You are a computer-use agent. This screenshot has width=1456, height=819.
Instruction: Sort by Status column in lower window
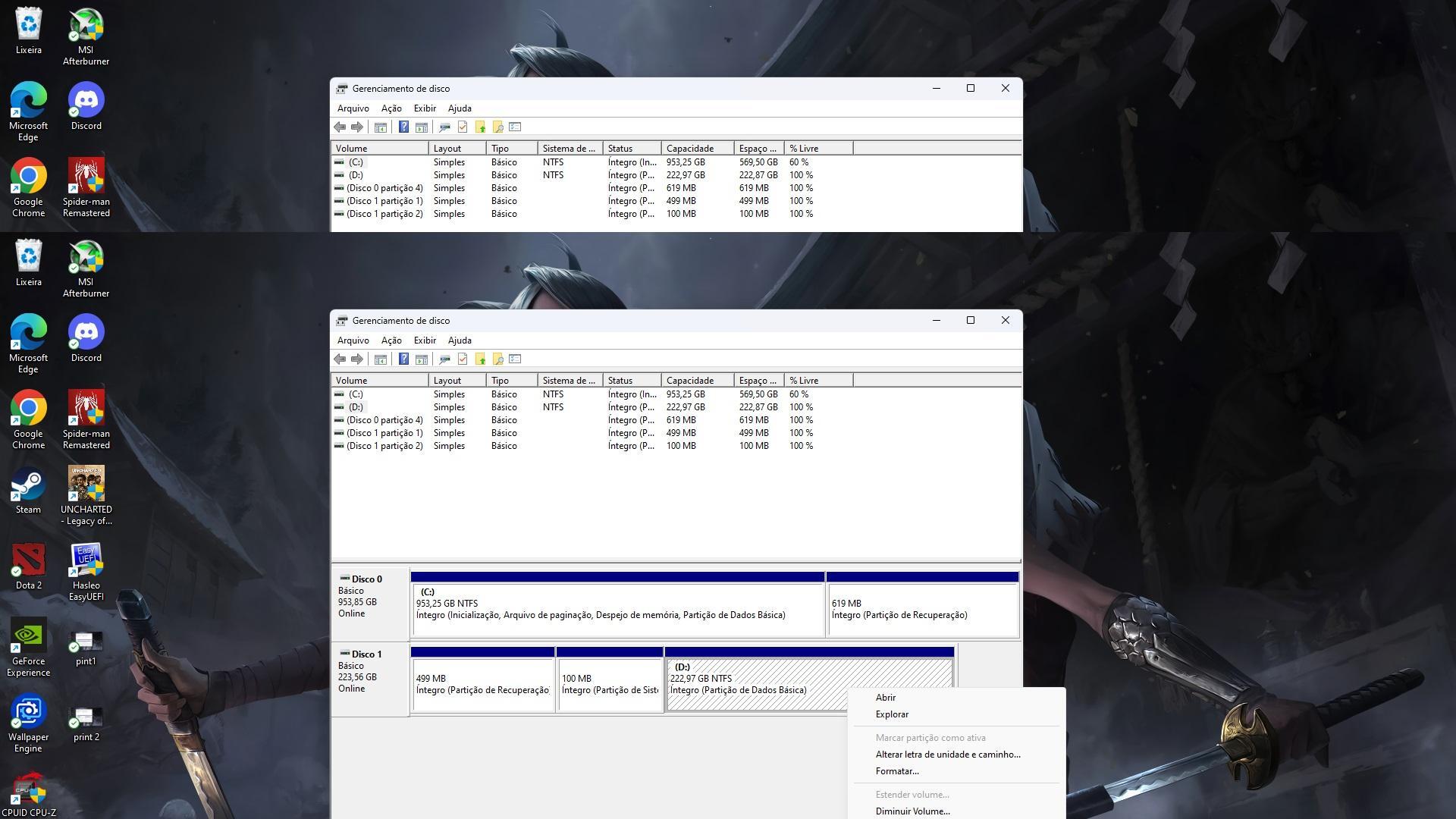point(632,381)
